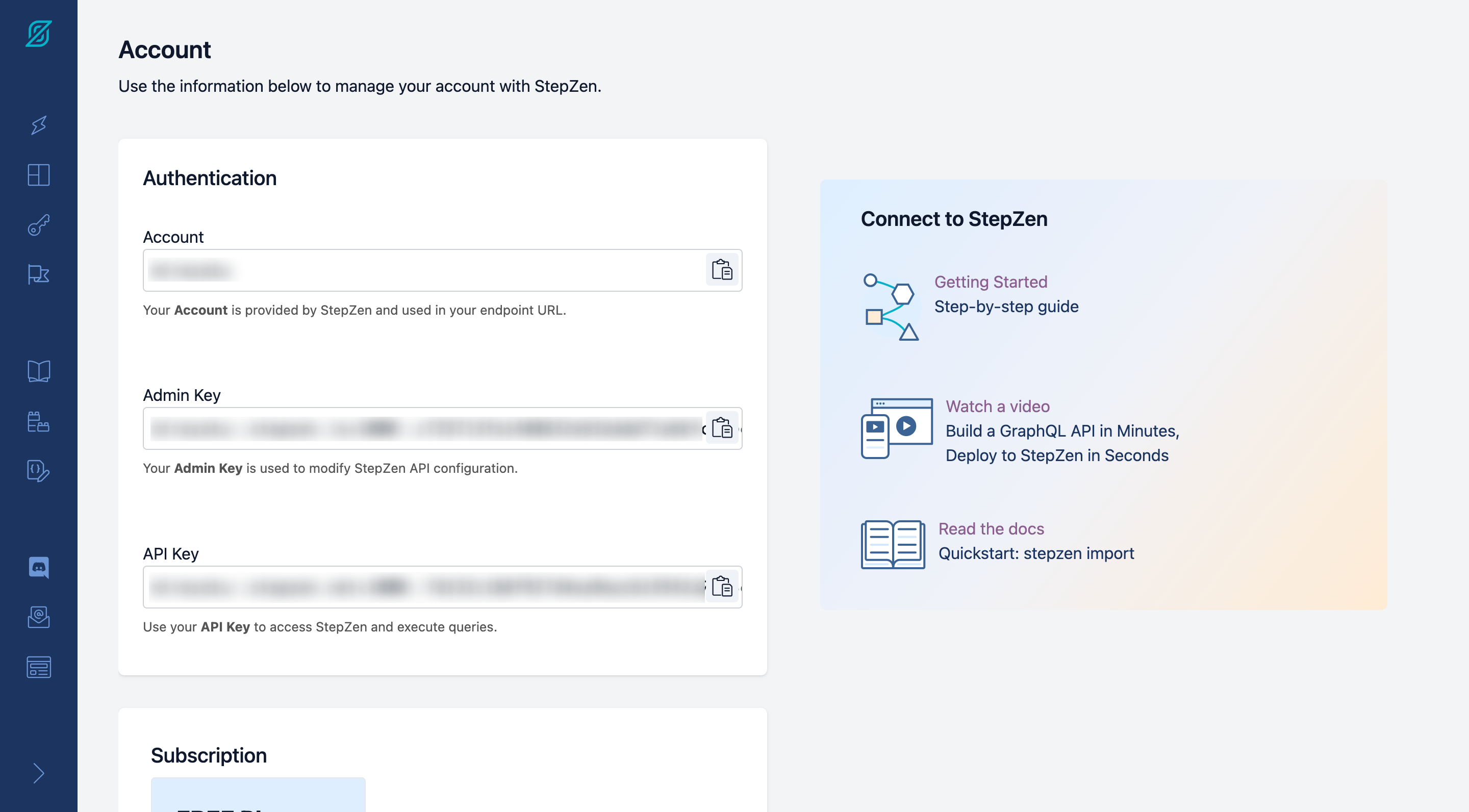Open the book docs sidebar icon

[x=39, y=371]
